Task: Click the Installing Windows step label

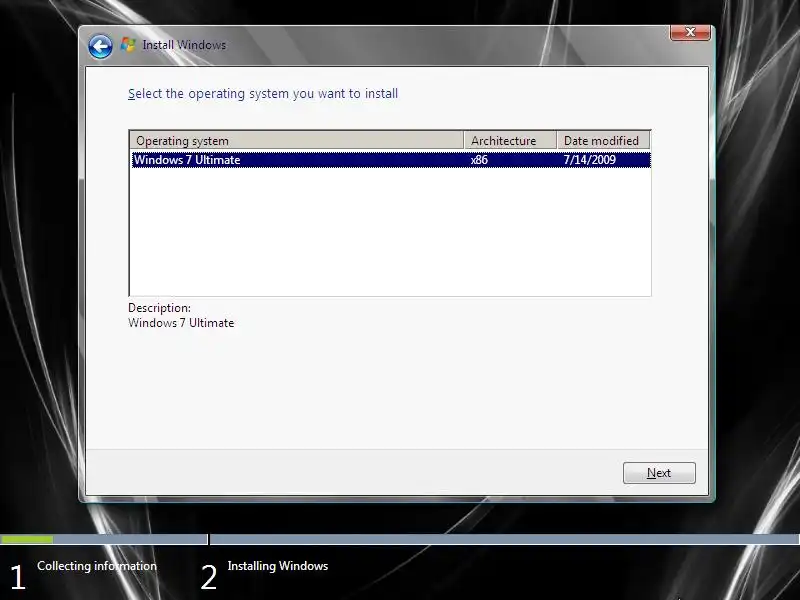Action: pyautogui.click(x=278, y=566)
